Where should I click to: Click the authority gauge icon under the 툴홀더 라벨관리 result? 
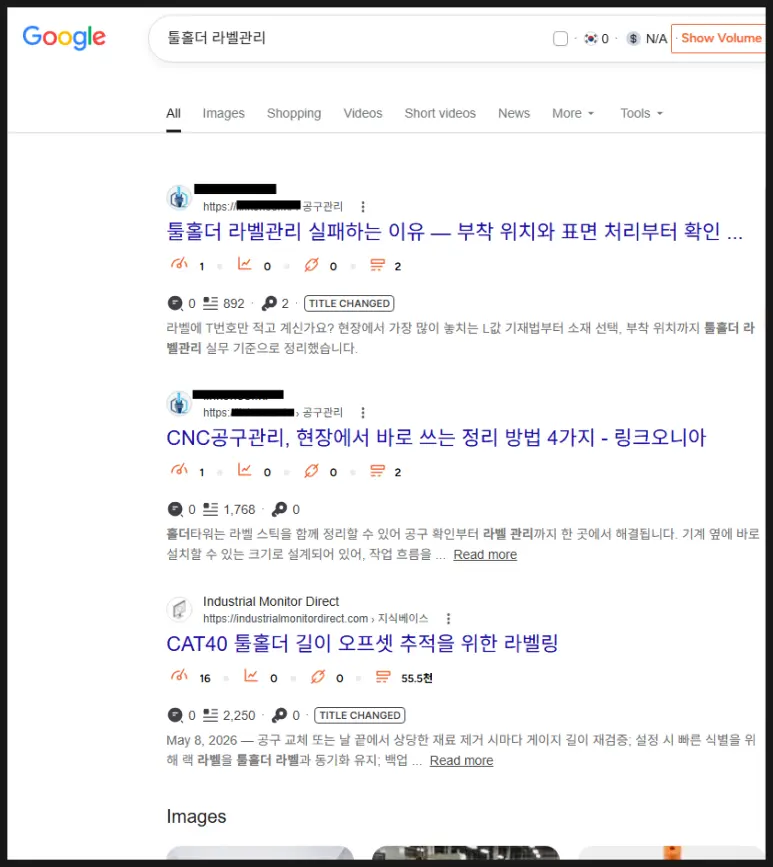tap(179, 264)
